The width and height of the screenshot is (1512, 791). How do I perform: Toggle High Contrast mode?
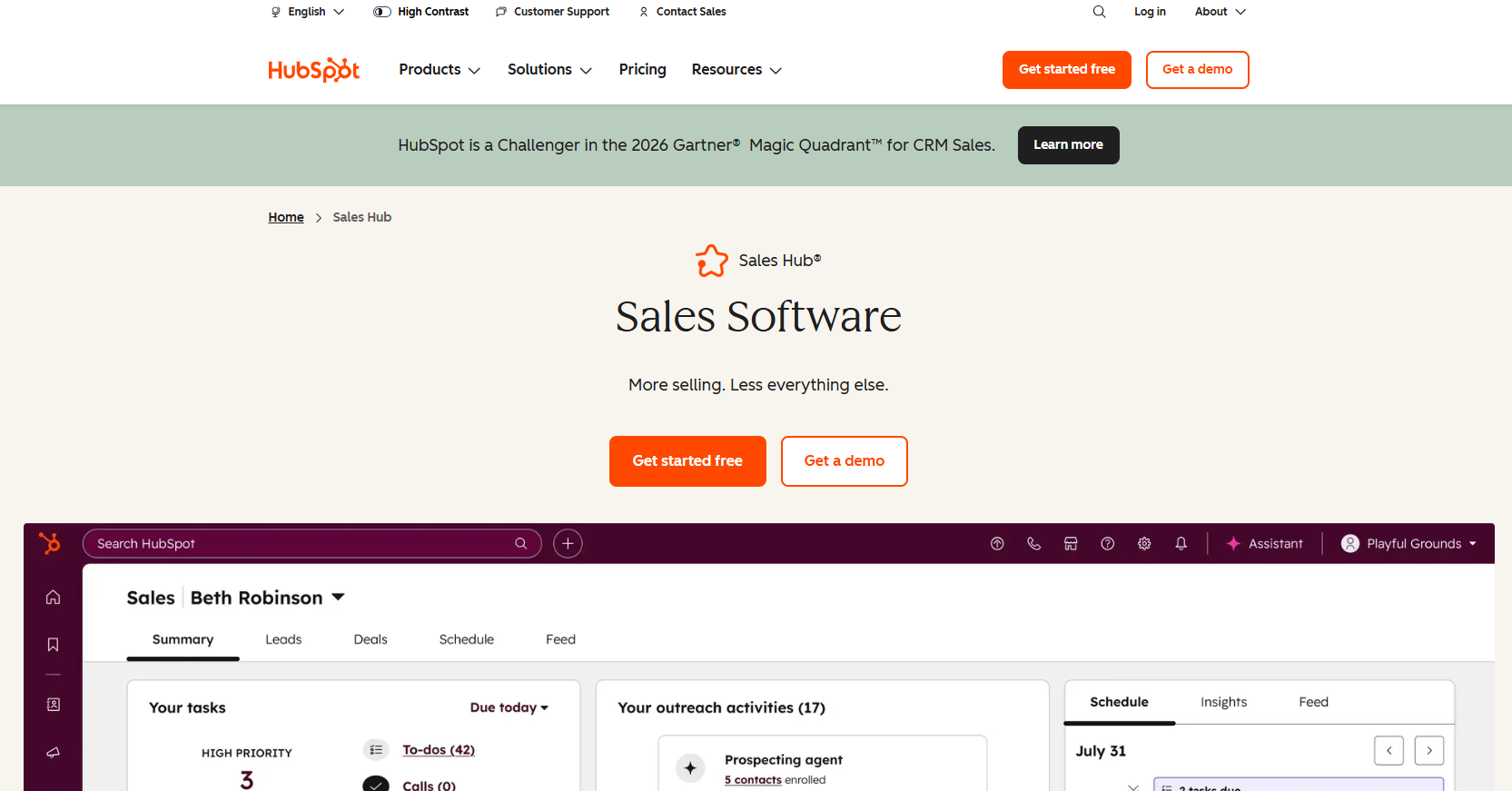(420, 12)
